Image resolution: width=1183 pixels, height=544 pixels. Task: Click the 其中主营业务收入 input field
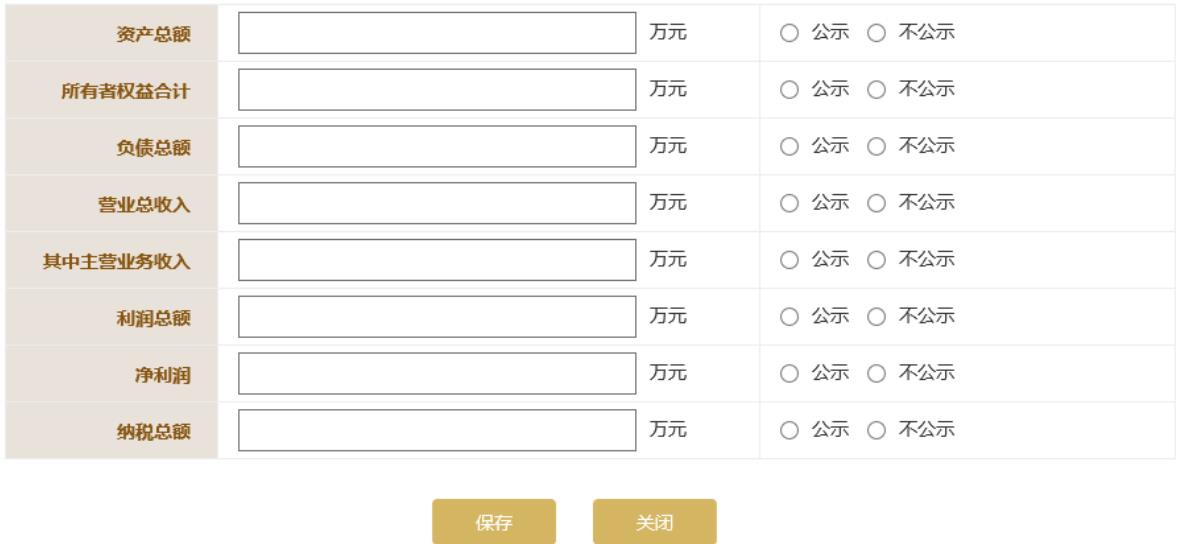point(437,261)
